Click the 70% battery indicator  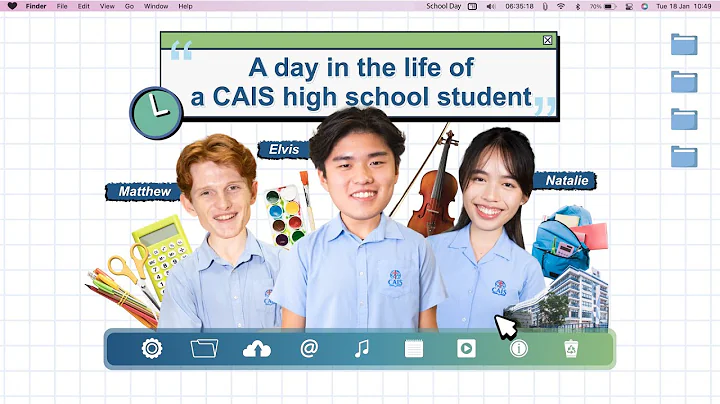click(602, 6)
